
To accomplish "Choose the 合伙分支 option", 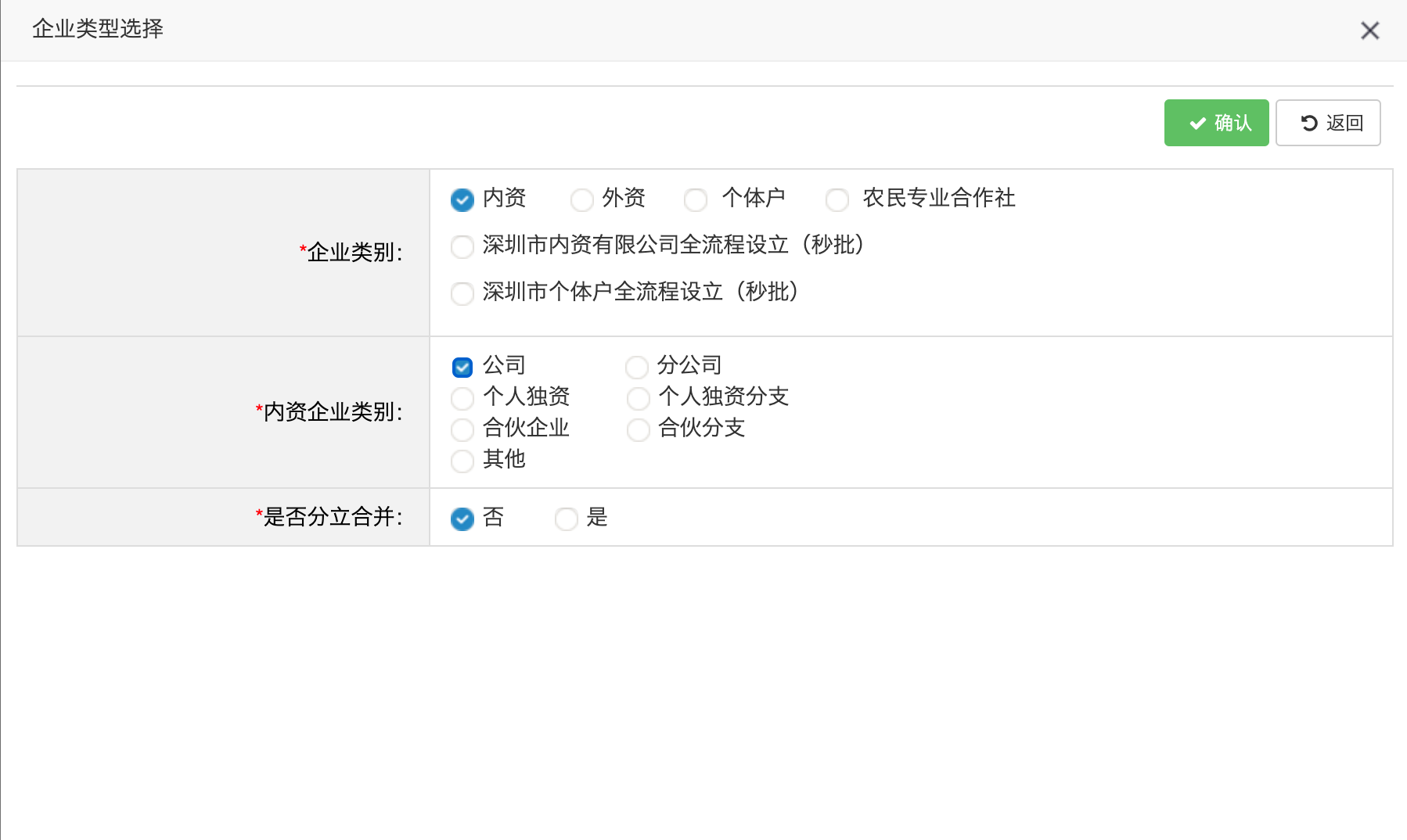I will point(639,429).
